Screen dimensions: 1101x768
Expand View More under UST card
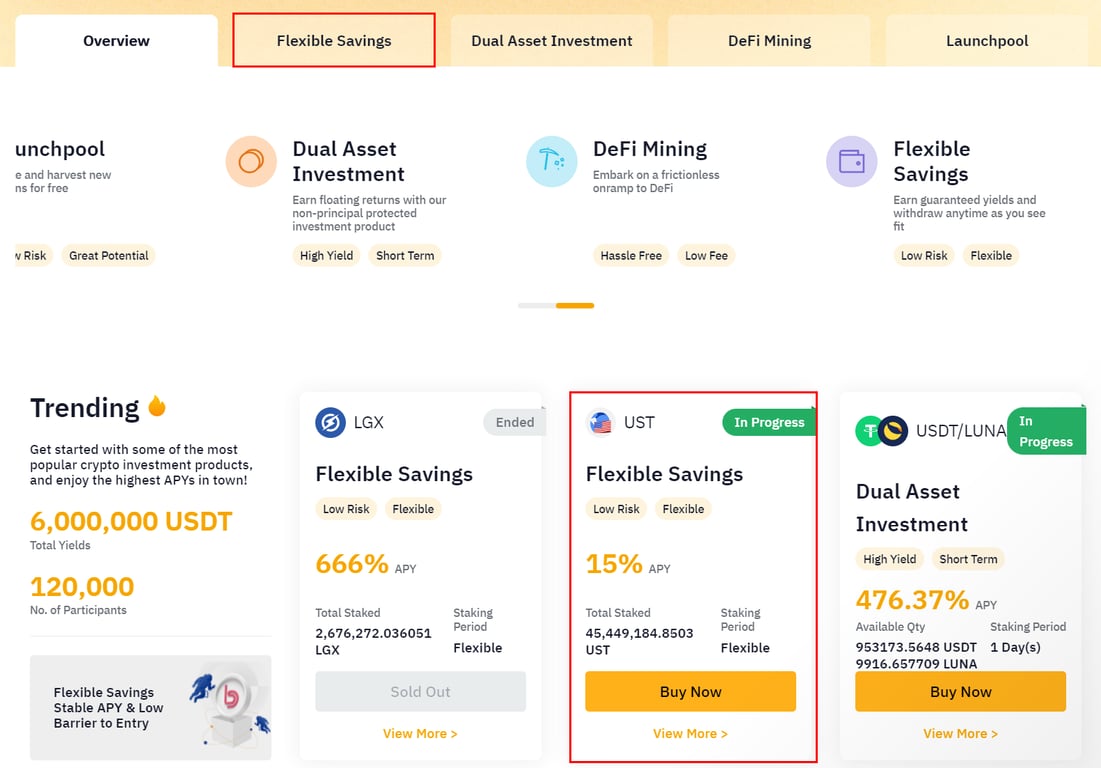tap(690, 734)
